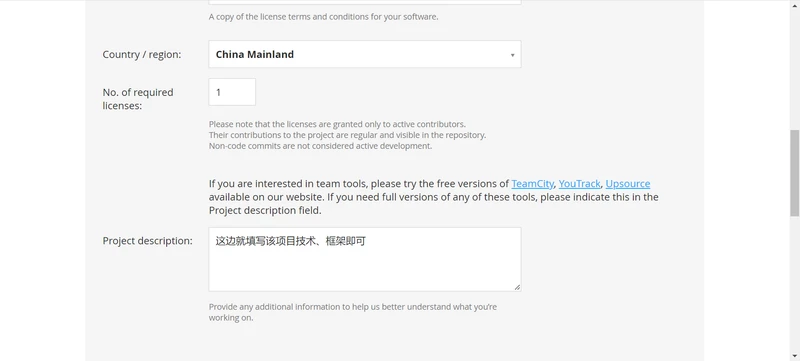This screenshot has height=361, width=800.
Task: Focus the number of required licenses field
Action: coord(232,92)
